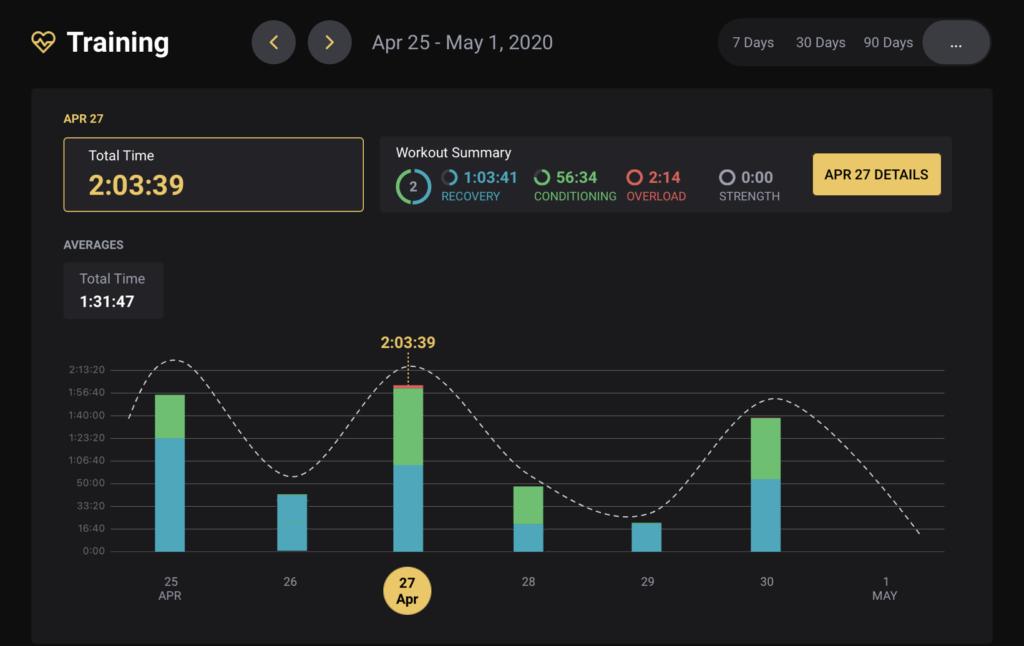
Task: Go to previous week with left arrow
Action: [273, 43]
